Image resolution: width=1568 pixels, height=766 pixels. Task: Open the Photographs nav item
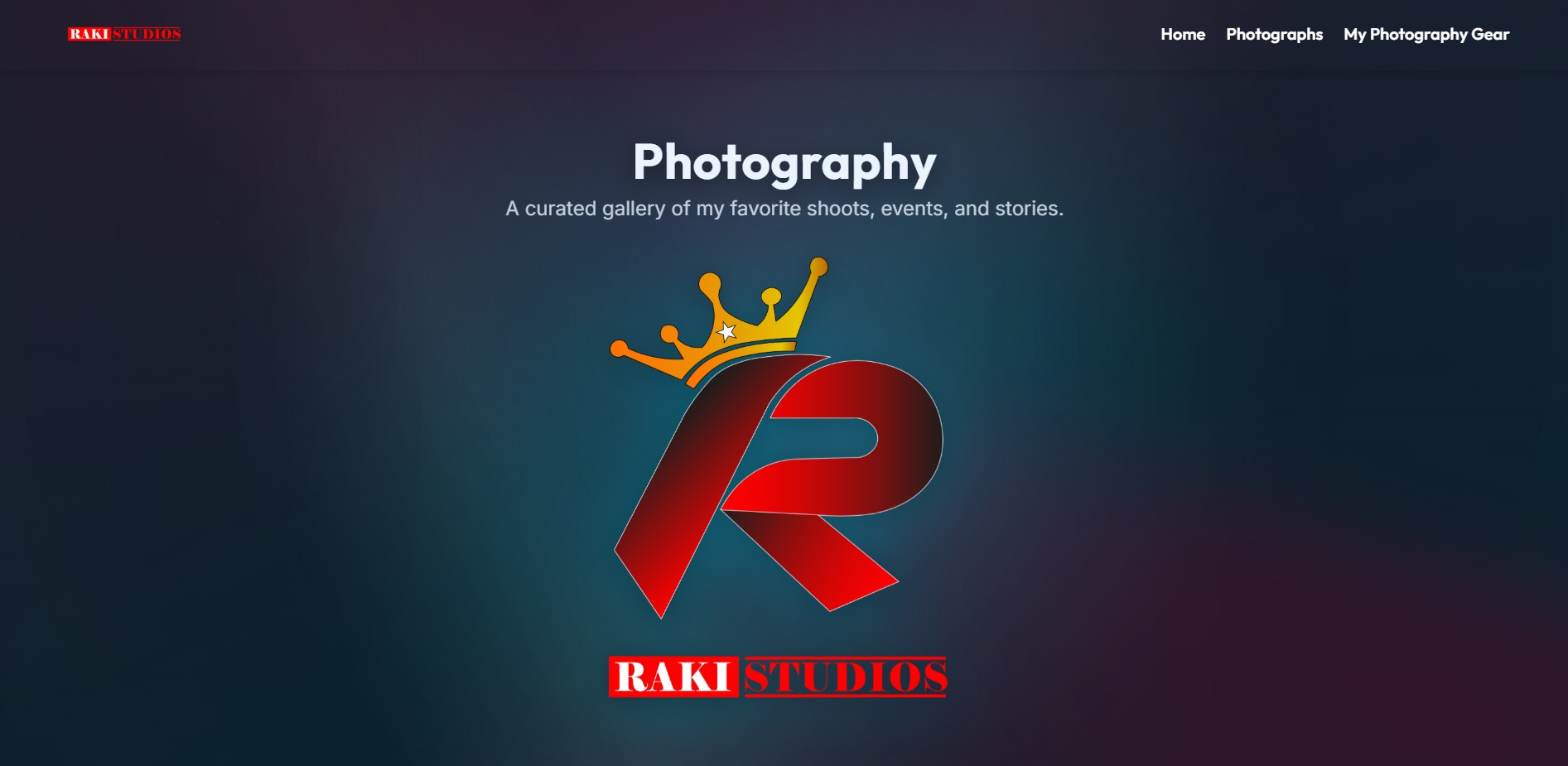[x=1274, y=34]
